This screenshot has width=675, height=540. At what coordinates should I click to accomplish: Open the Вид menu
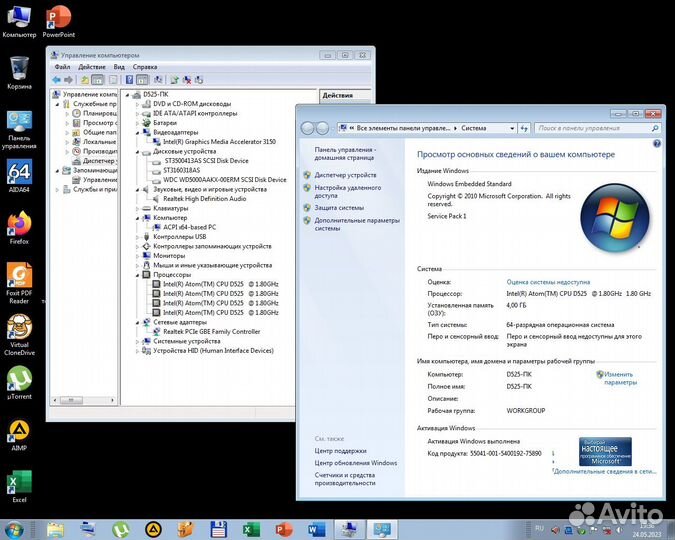tap(119, 67)
